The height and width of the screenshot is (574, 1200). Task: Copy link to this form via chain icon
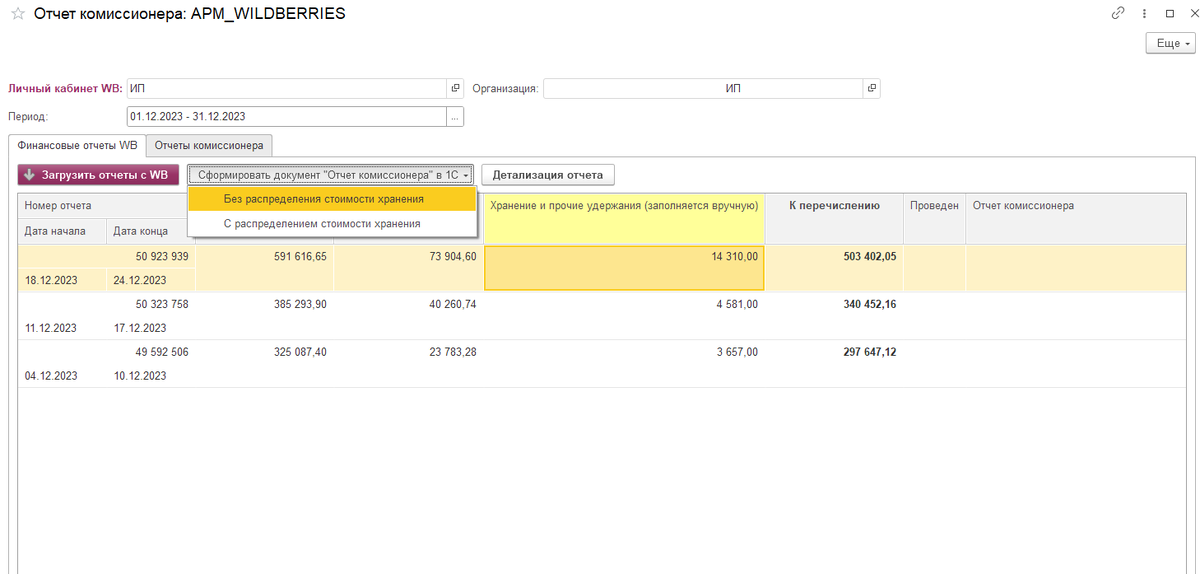tap(1118, 14)
